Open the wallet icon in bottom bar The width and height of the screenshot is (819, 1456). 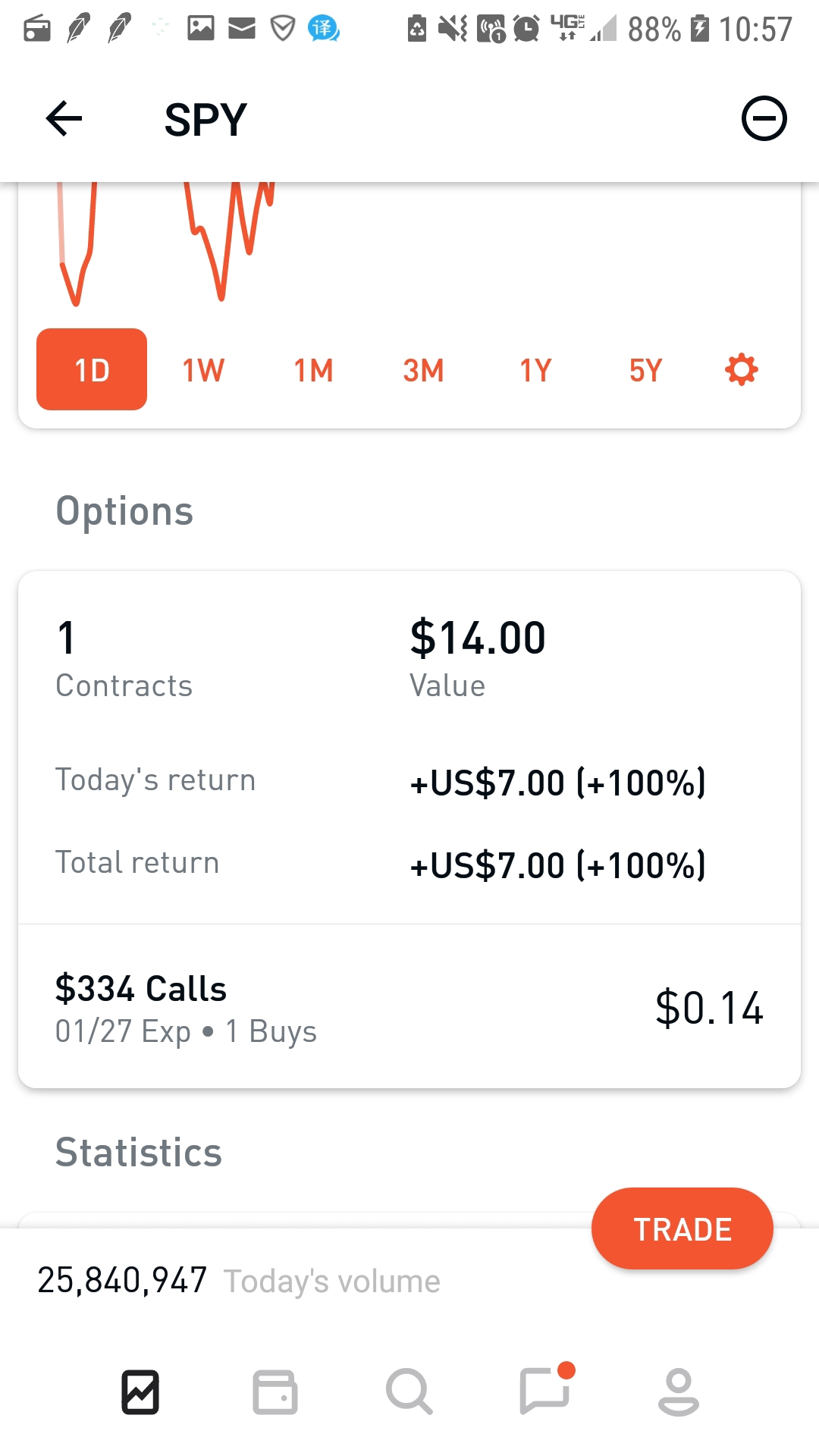point(275,1392)
